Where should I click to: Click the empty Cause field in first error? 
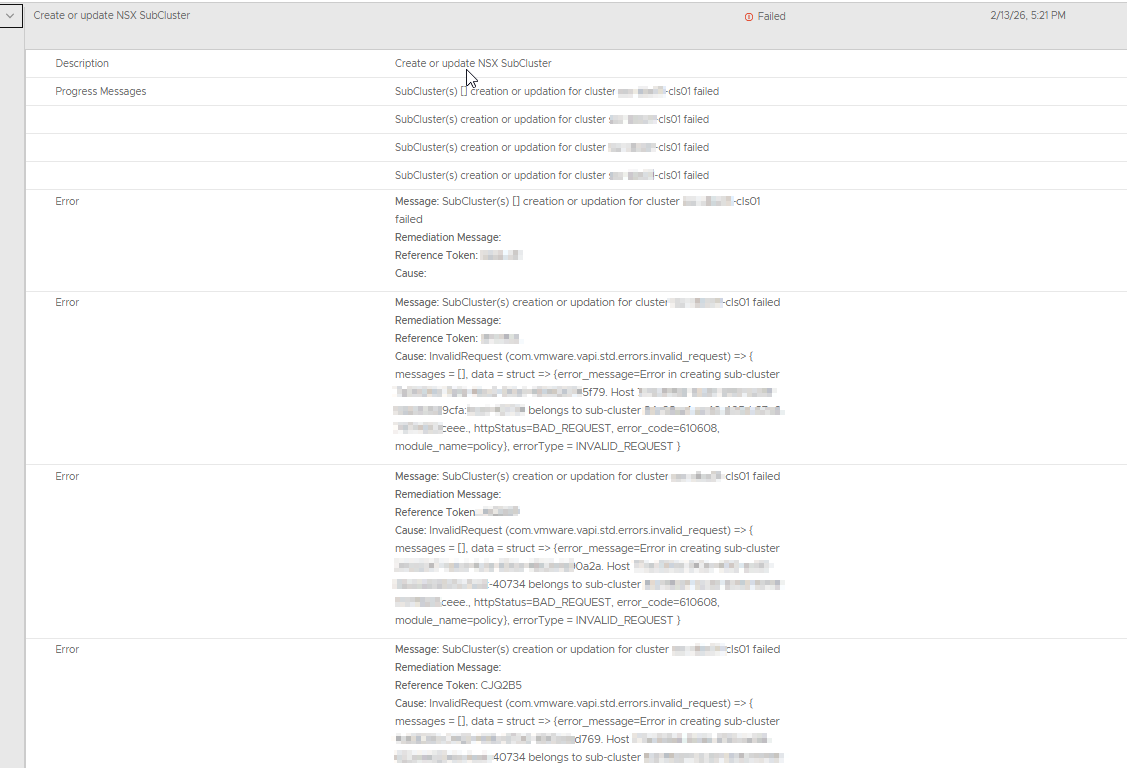[x=411, y=274]
